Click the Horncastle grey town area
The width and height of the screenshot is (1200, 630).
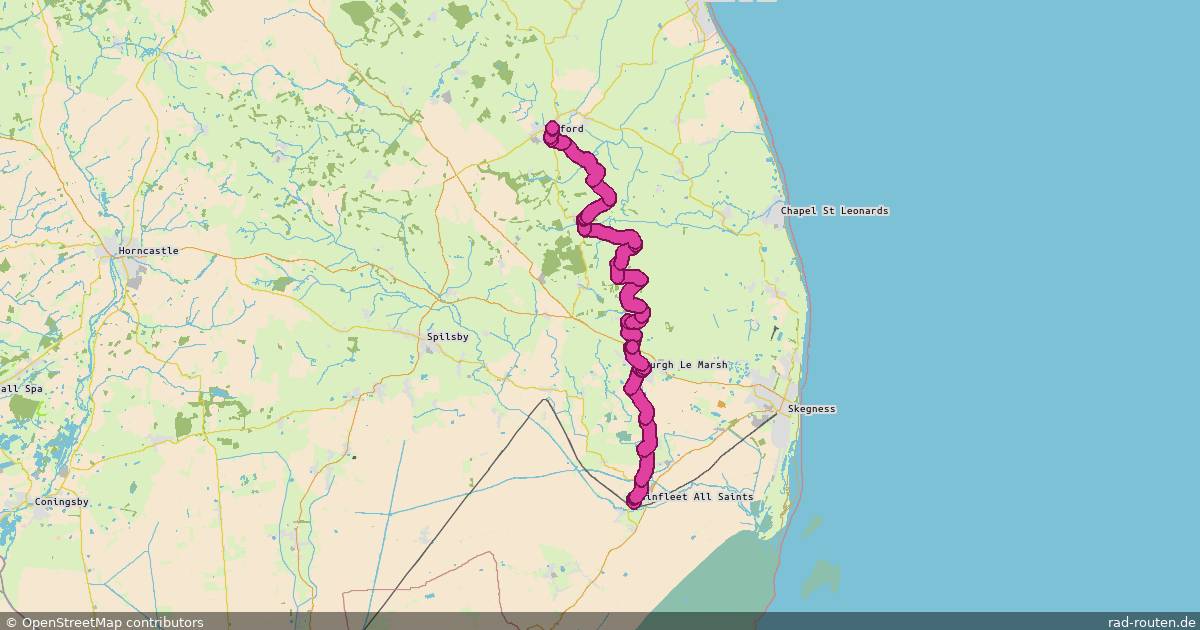point(130,270)
